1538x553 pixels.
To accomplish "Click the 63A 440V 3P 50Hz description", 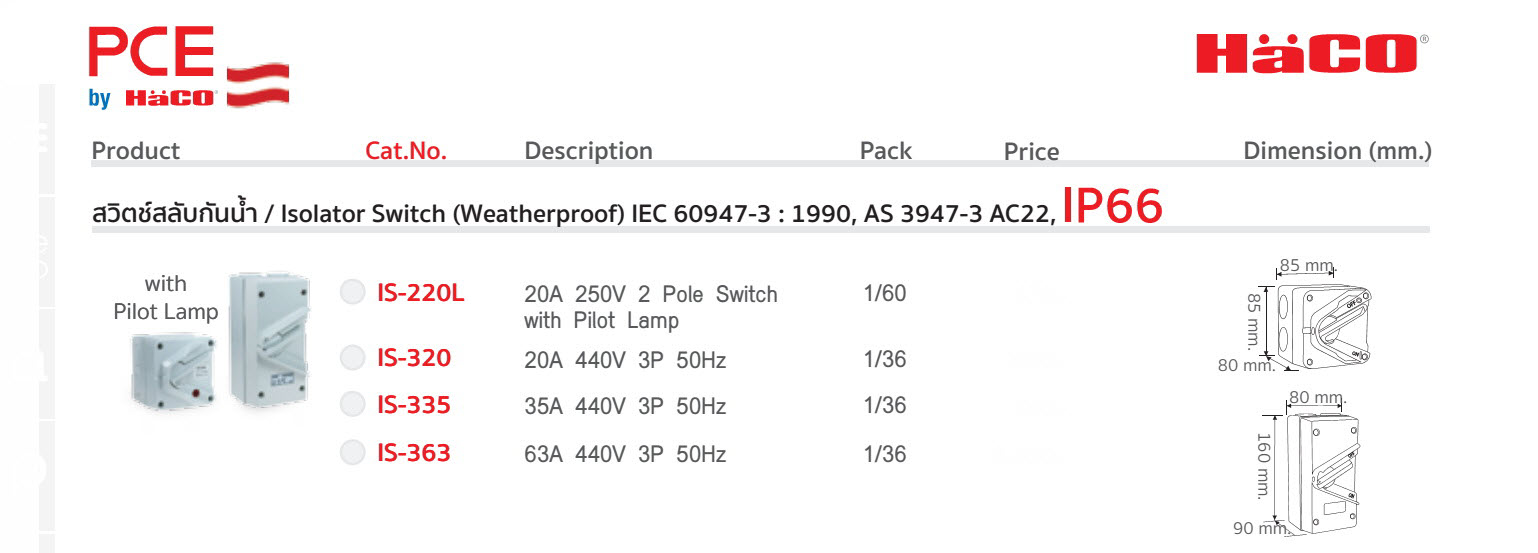I will [x=625, y=455].
